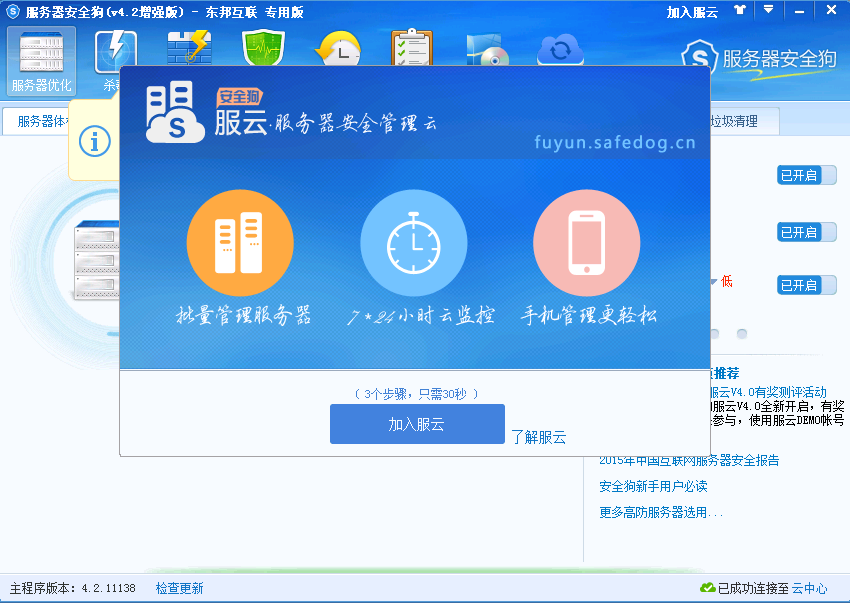Click the 主程序版本: 4.2.11138 text
This screenshot has width=850, height=603.
73,588
